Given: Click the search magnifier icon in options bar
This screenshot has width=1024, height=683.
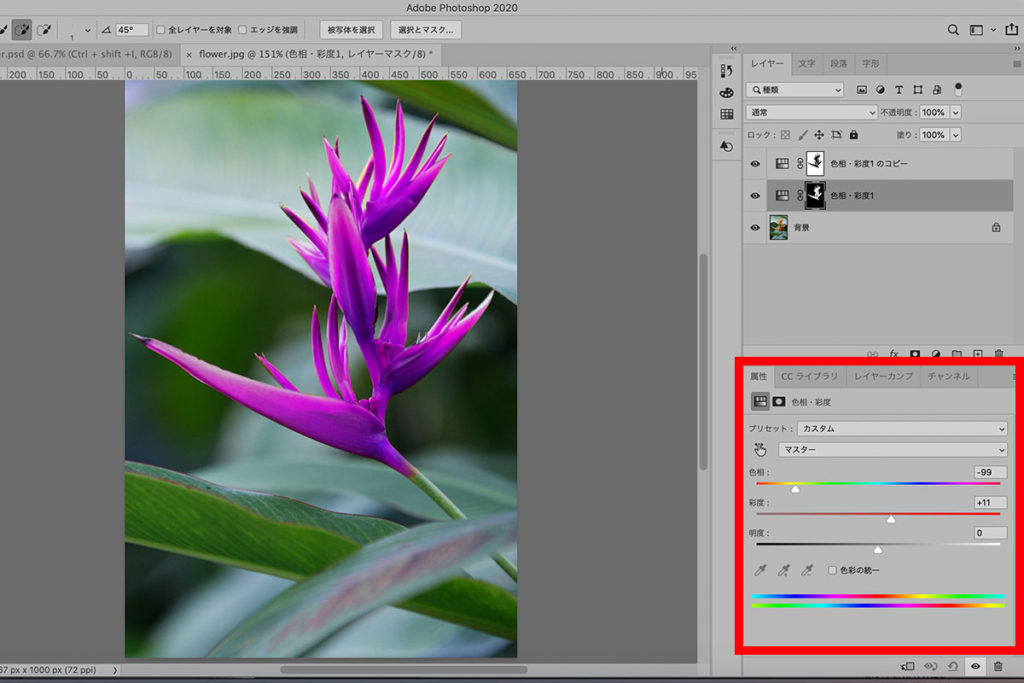Looking at the screenshot, I should click(x=953, y=30).
